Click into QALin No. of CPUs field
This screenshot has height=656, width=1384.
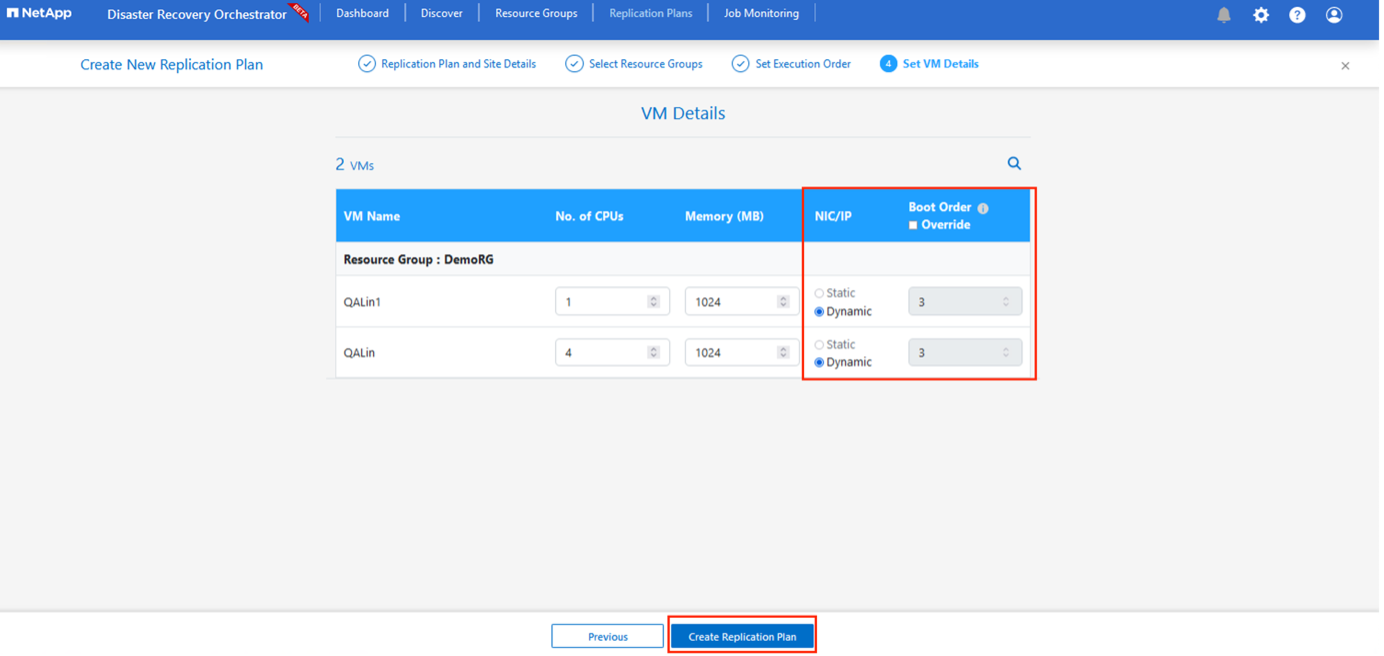click(612, 352)
